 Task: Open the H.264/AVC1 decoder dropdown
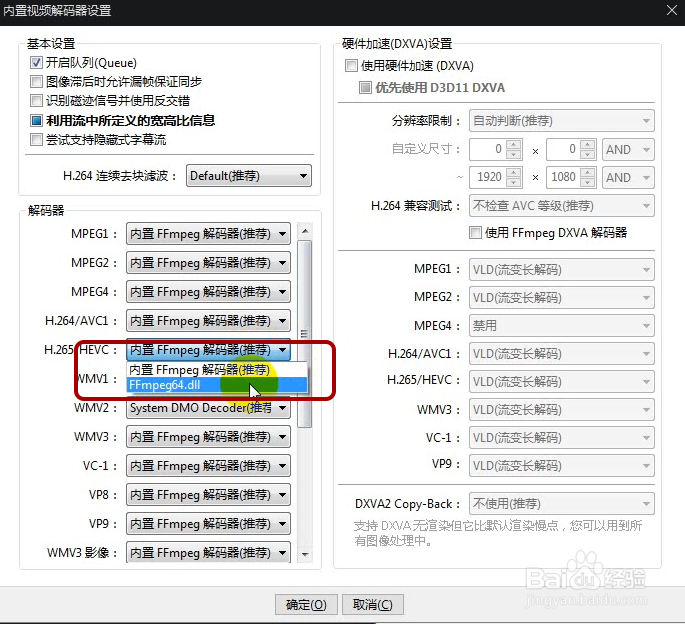point(208,321)
